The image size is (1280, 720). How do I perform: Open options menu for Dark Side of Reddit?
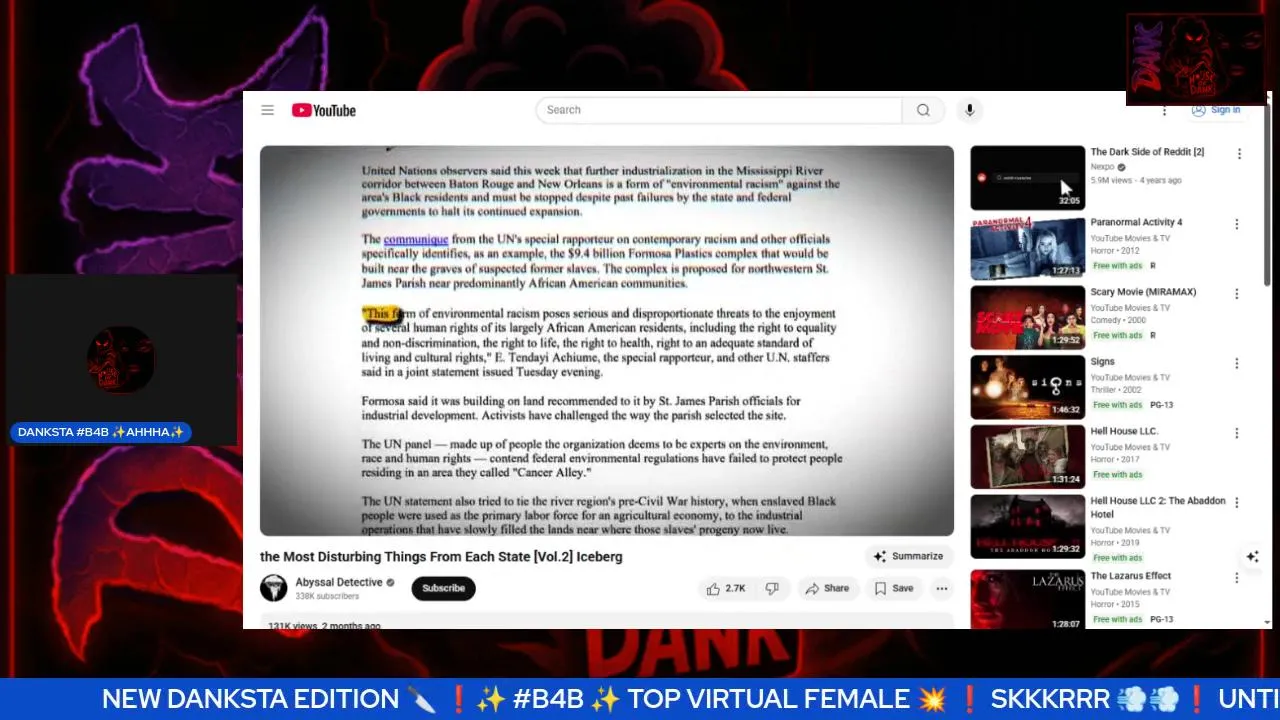pos(1239,154)
